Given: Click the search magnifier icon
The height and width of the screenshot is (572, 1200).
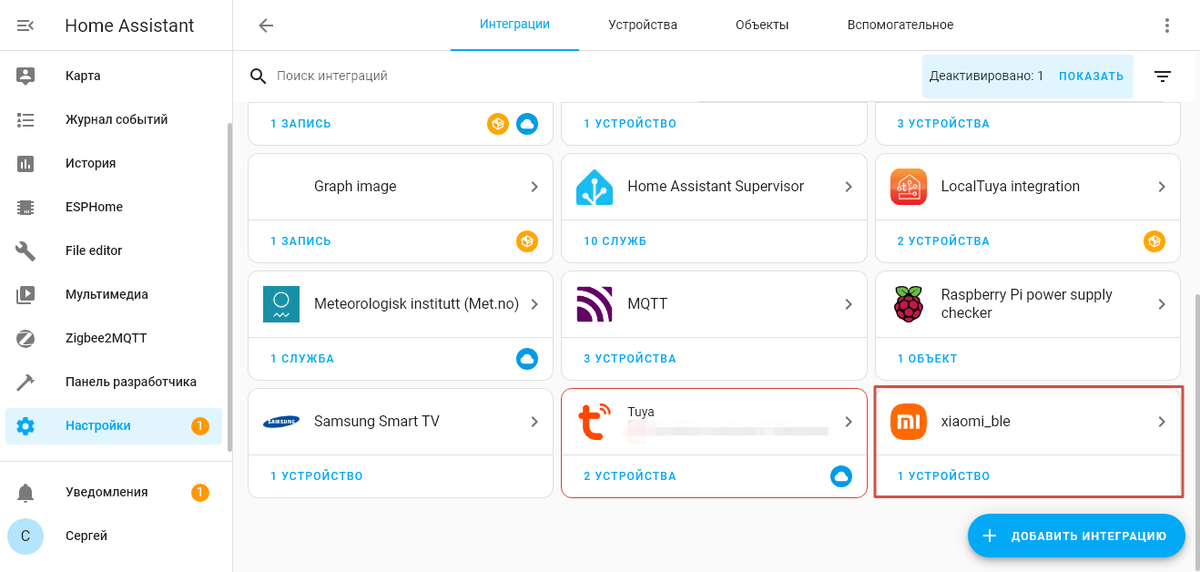Looking at the screenshot, I should coord(258,76).
